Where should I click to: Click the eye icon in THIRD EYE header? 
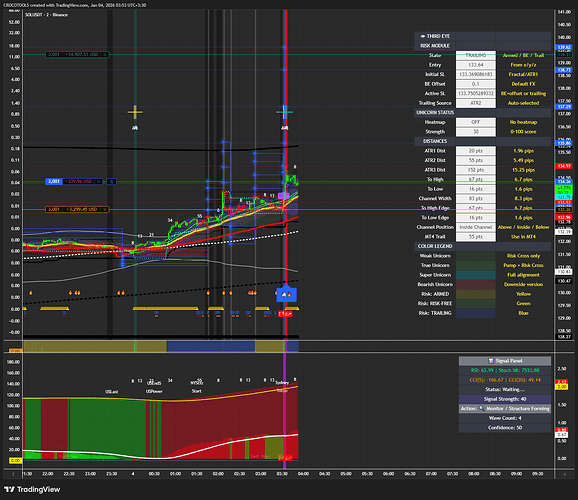pos(423,36)
